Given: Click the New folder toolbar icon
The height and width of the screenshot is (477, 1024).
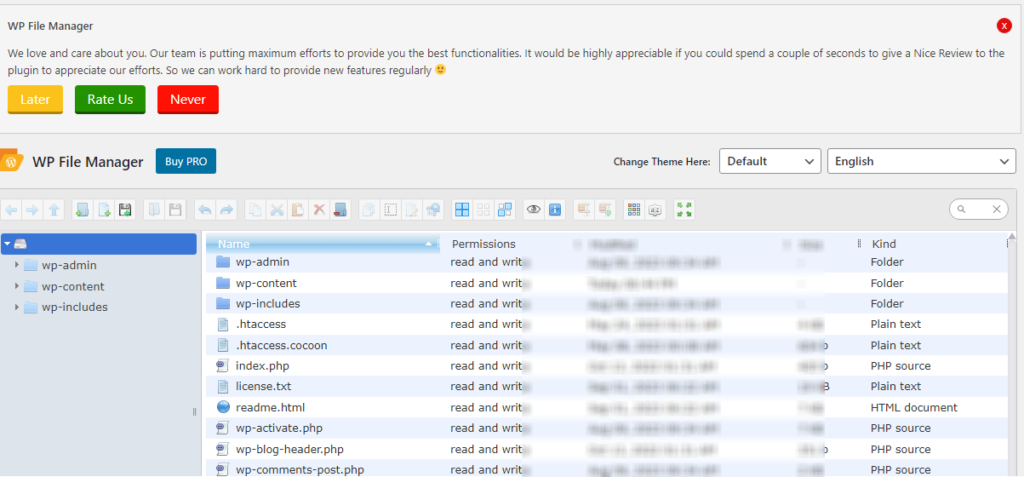Looking at the screenshot, I should pos(82,210).
